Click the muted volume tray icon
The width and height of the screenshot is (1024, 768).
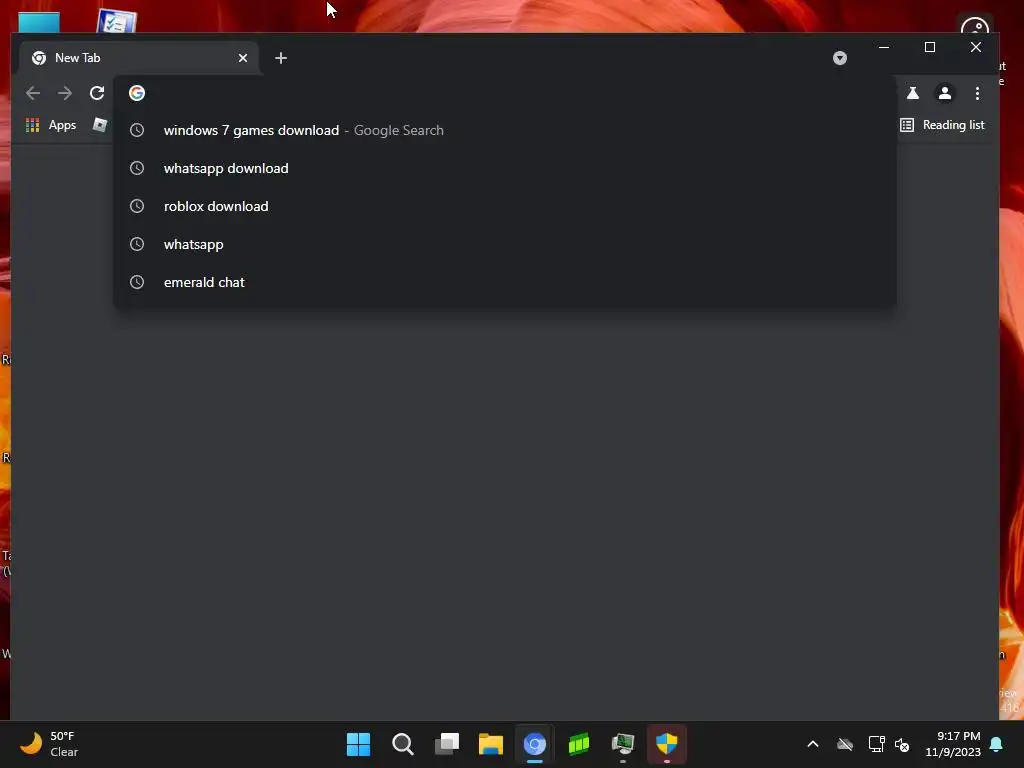(x=902, y=744)
